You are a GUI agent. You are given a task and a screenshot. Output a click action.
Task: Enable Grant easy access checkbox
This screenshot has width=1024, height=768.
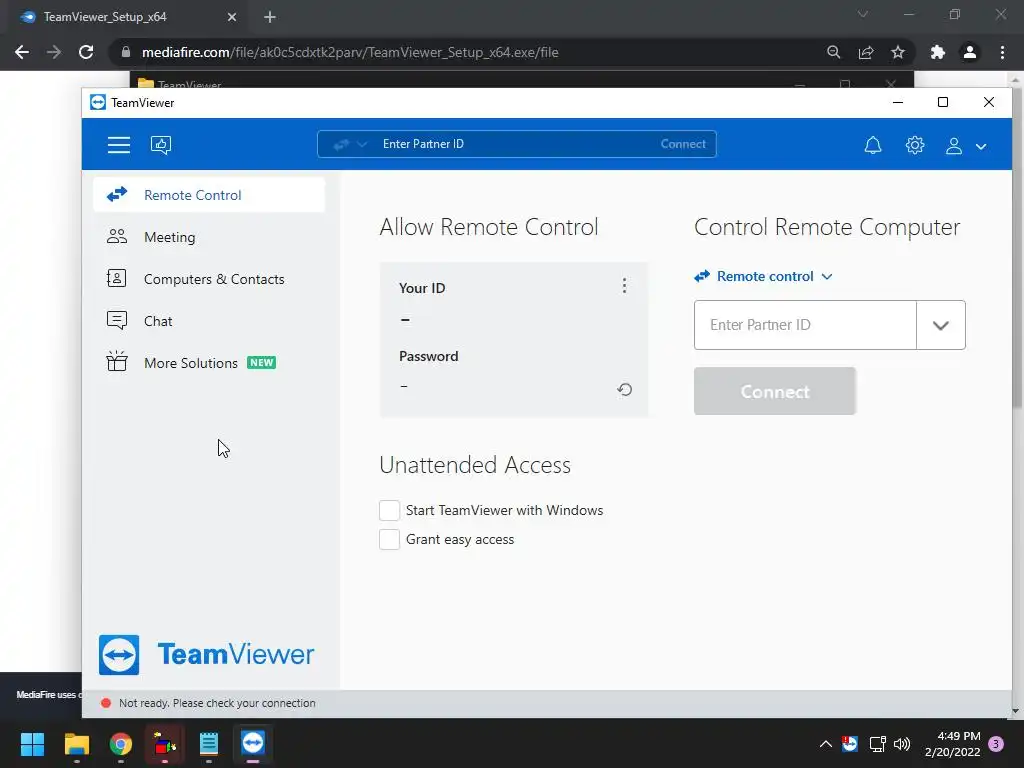coord(389,539)
